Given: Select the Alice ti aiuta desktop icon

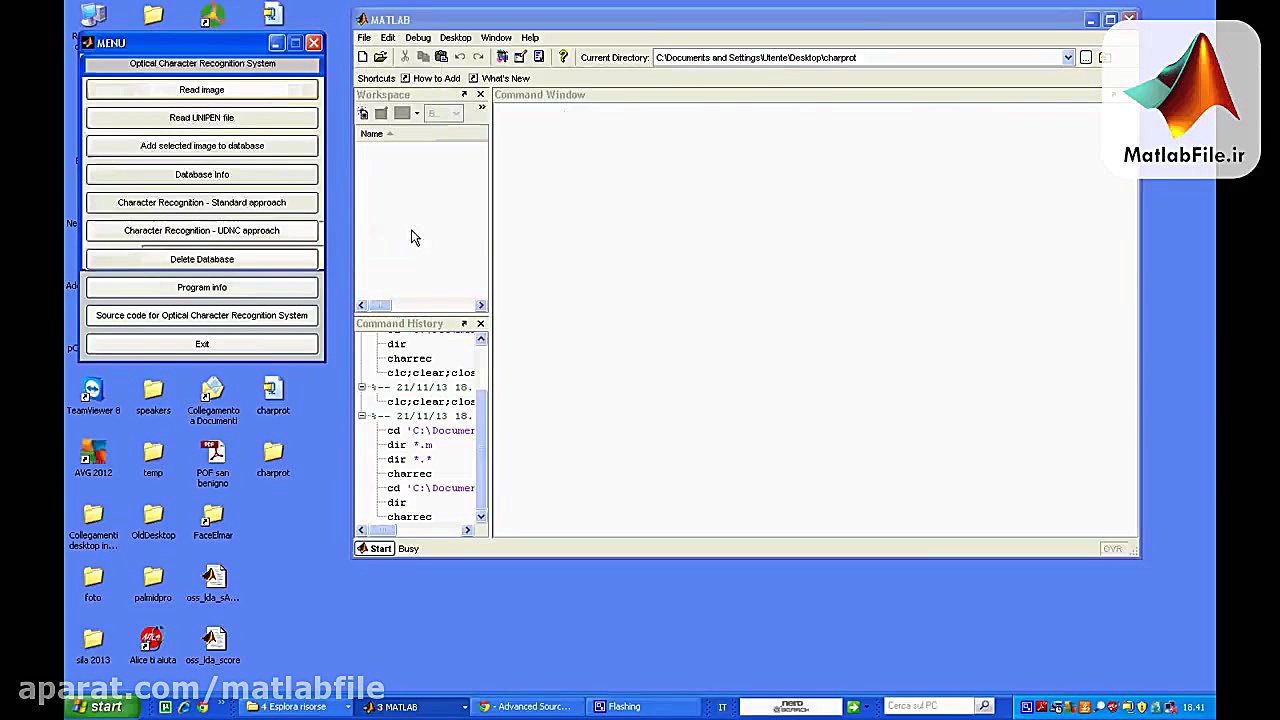Looking at the screenshot, I should tap(152, 645).
